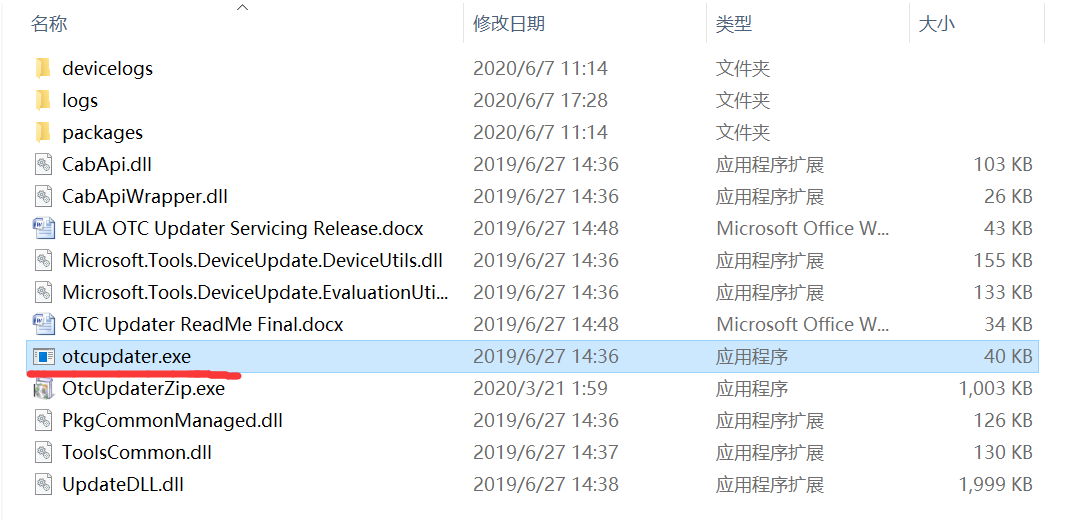Click the OTC Updater ReadMe document icon
Image resolution: width=1086 pixels, height=520 pixels.
coord(43,324)
